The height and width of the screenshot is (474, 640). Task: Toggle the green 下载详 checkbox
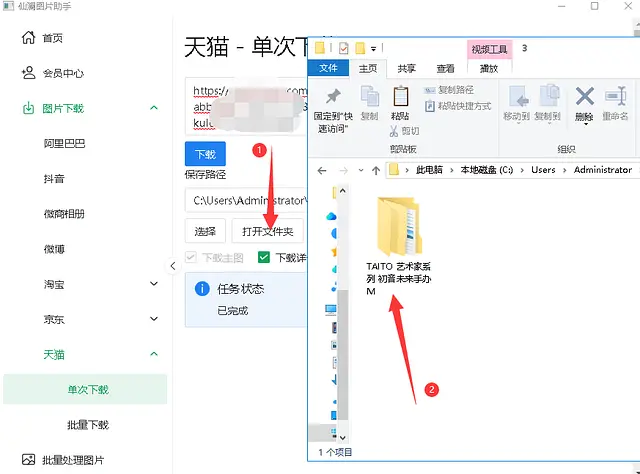pyautogui.click(x=264, y=257)
